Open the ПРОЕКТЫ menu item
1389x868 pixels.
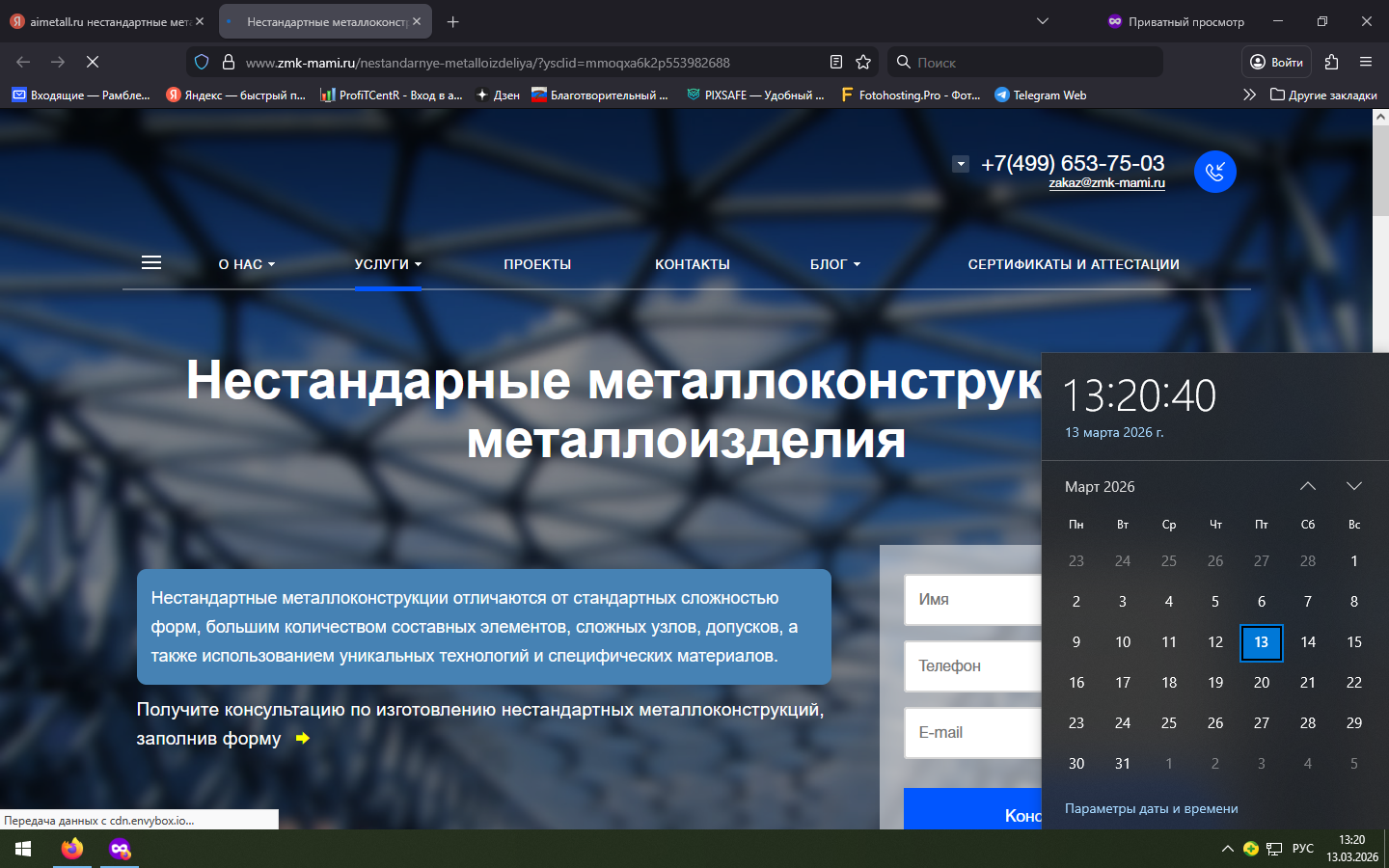point(537,264)
